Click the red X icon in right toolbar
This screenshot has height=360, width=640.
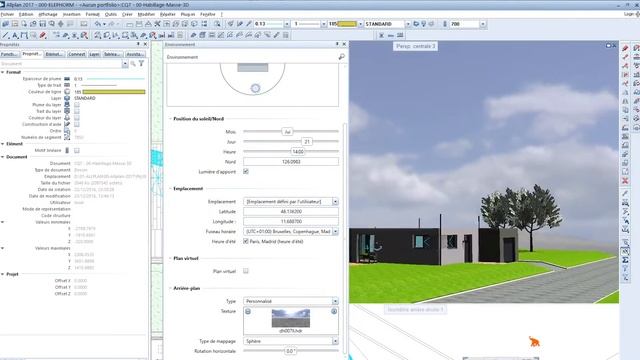coord(625,180)
